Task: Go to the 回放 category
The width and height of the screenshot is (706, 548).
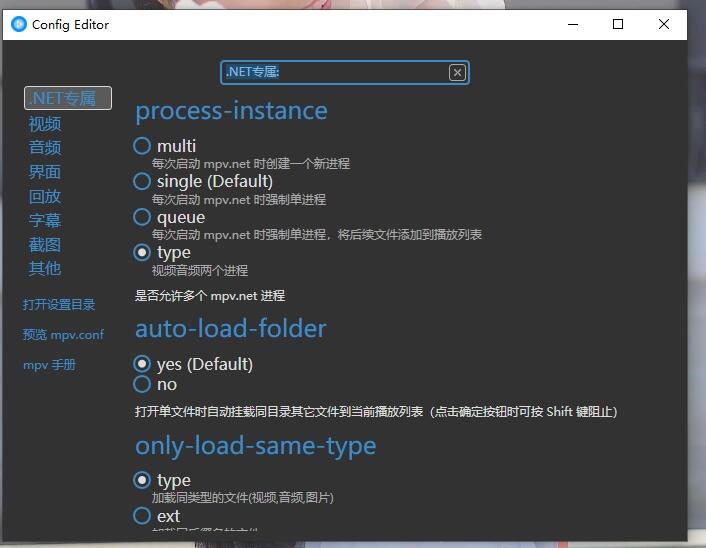Action: coord(45,196)
